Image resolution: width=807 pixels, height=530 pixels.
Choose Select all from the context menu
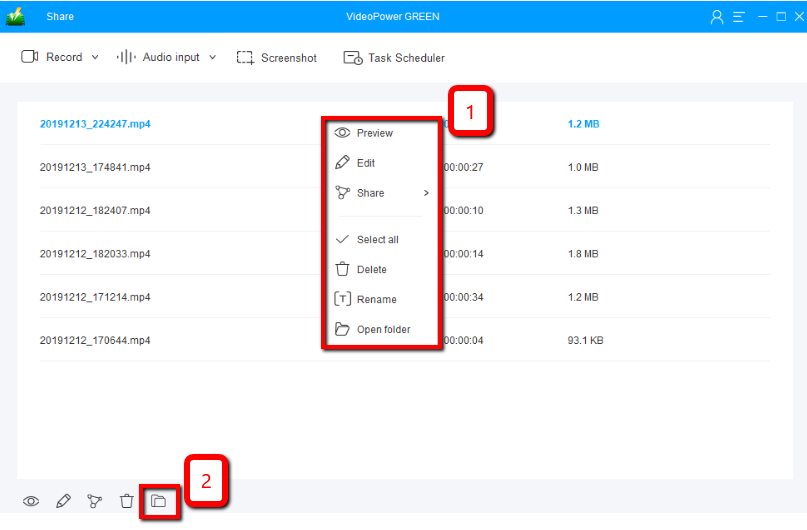[x=377, y=240]
